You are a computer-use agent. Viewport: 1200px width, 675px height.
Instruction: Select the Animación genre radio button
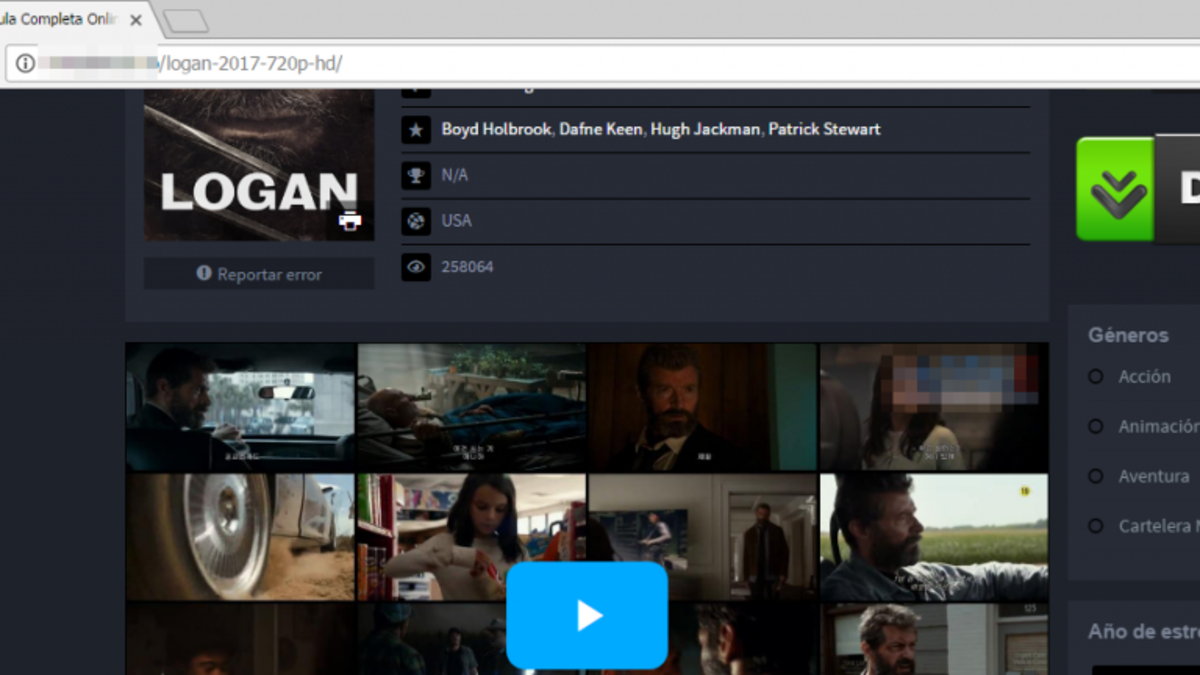tap(1096, 427)
